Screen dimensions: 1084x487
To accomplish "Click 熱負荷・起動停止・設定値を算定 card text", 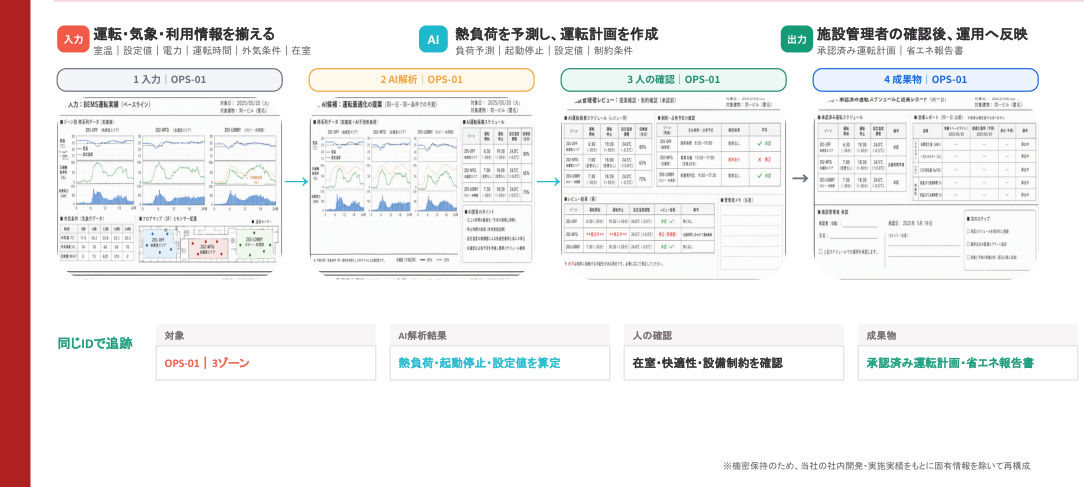I will pyautogui.click(x=479, y=363).
